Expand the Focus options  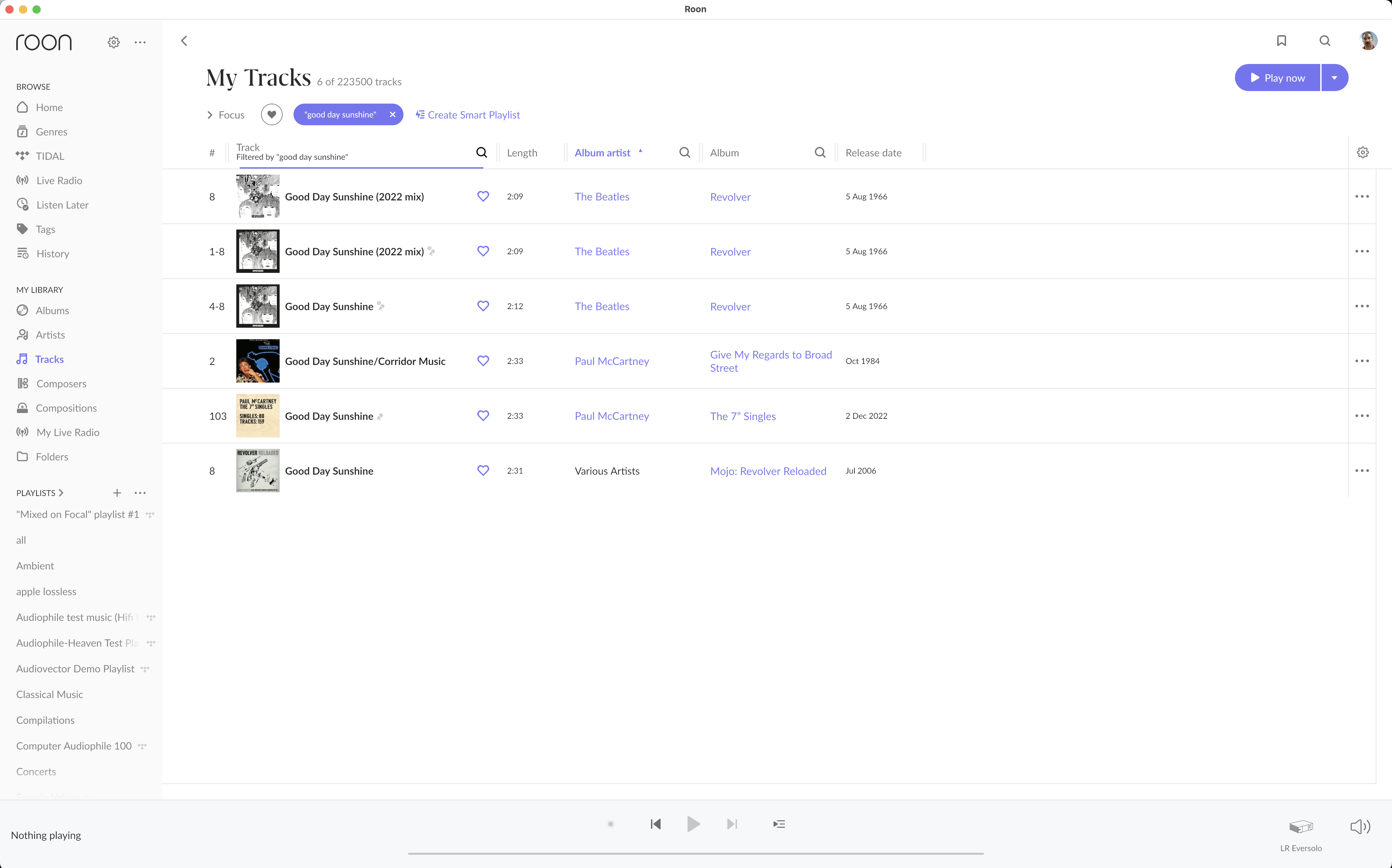pos(225,115)
